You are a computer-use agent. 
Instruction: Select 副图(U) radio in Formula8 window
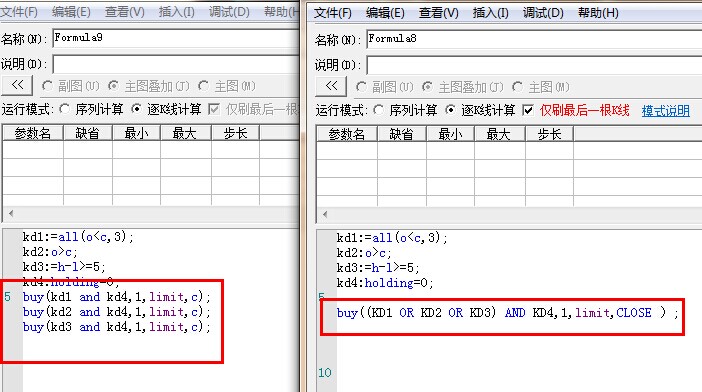click(361, 87)
